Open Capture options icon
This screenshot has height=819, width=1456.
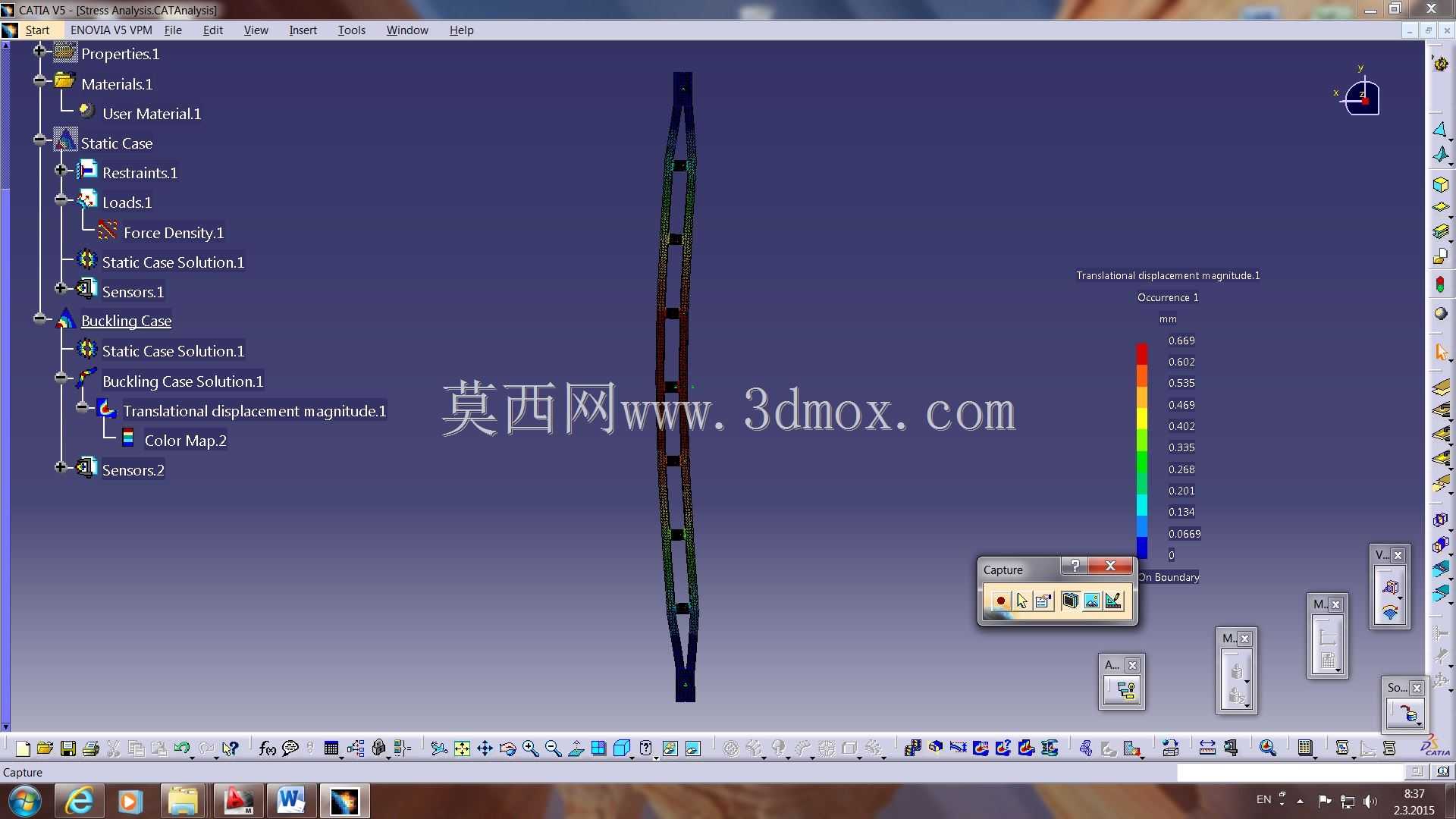point(1043,601)
